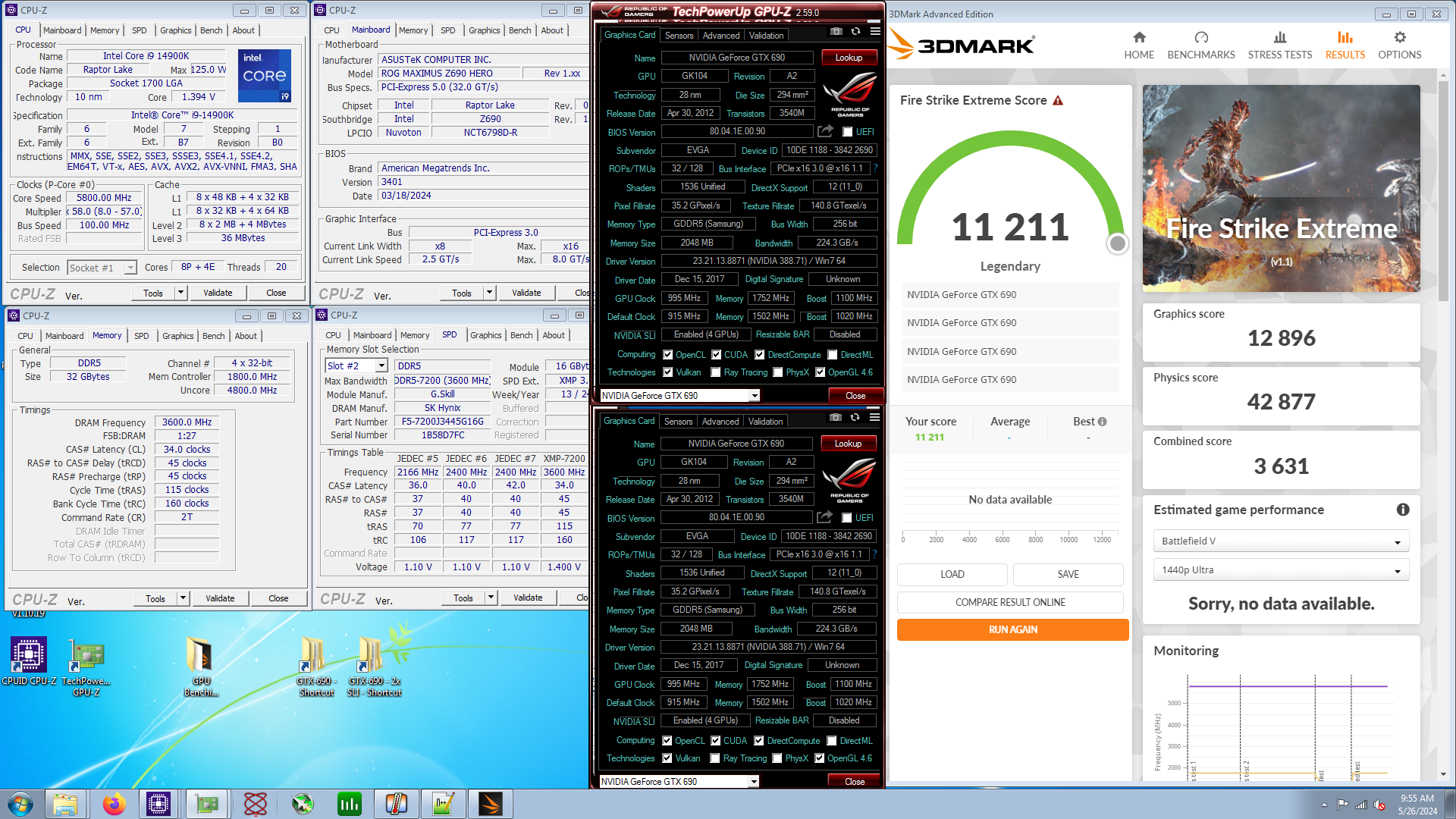Open GPU selector dropdown in upper GPU-Z window
Viewport: 1456px width, 819px height.
click(679, 395)
